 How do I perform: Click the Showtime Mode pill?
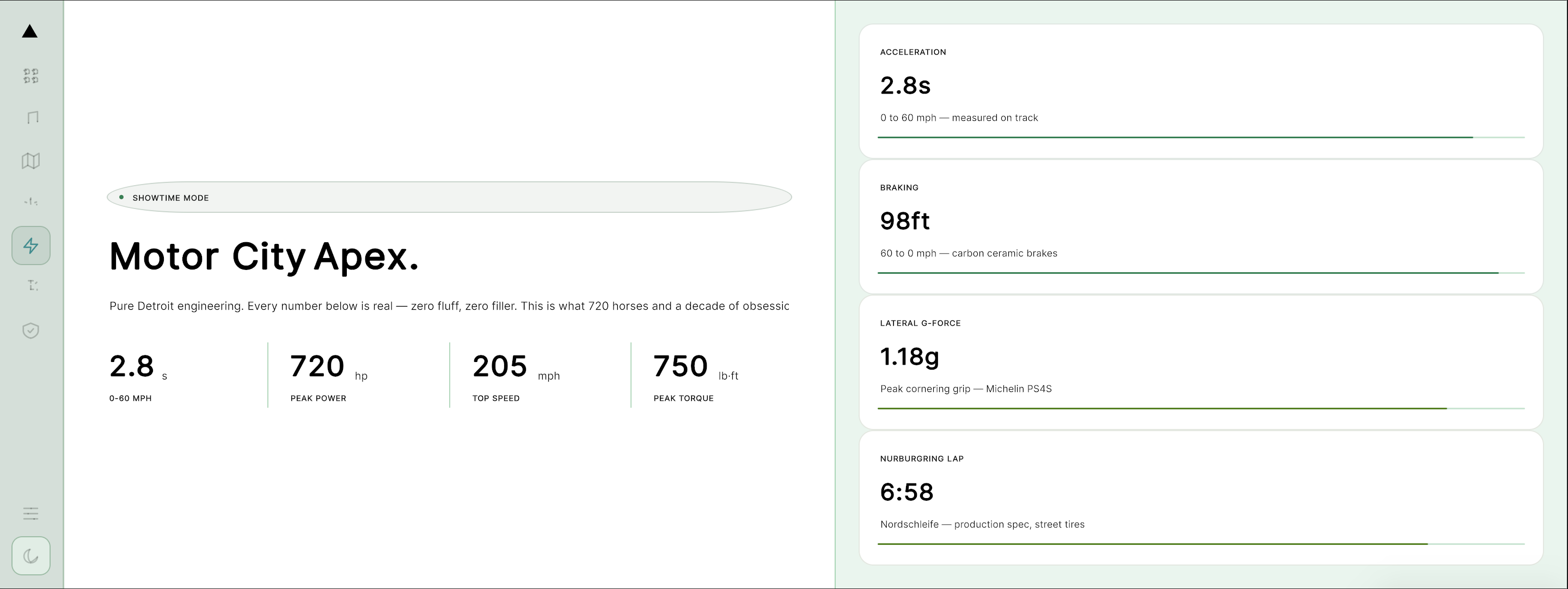pos(449,197)
